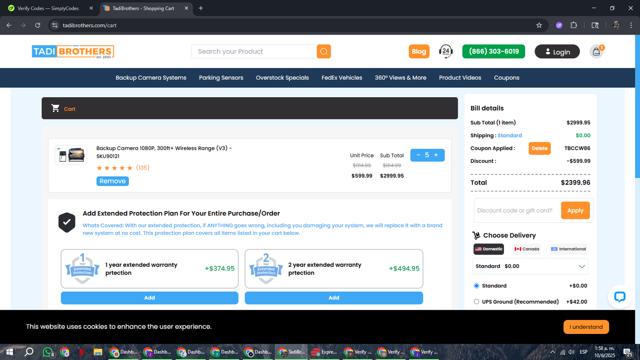Accept cookies with I understand button

click(586, 327)
